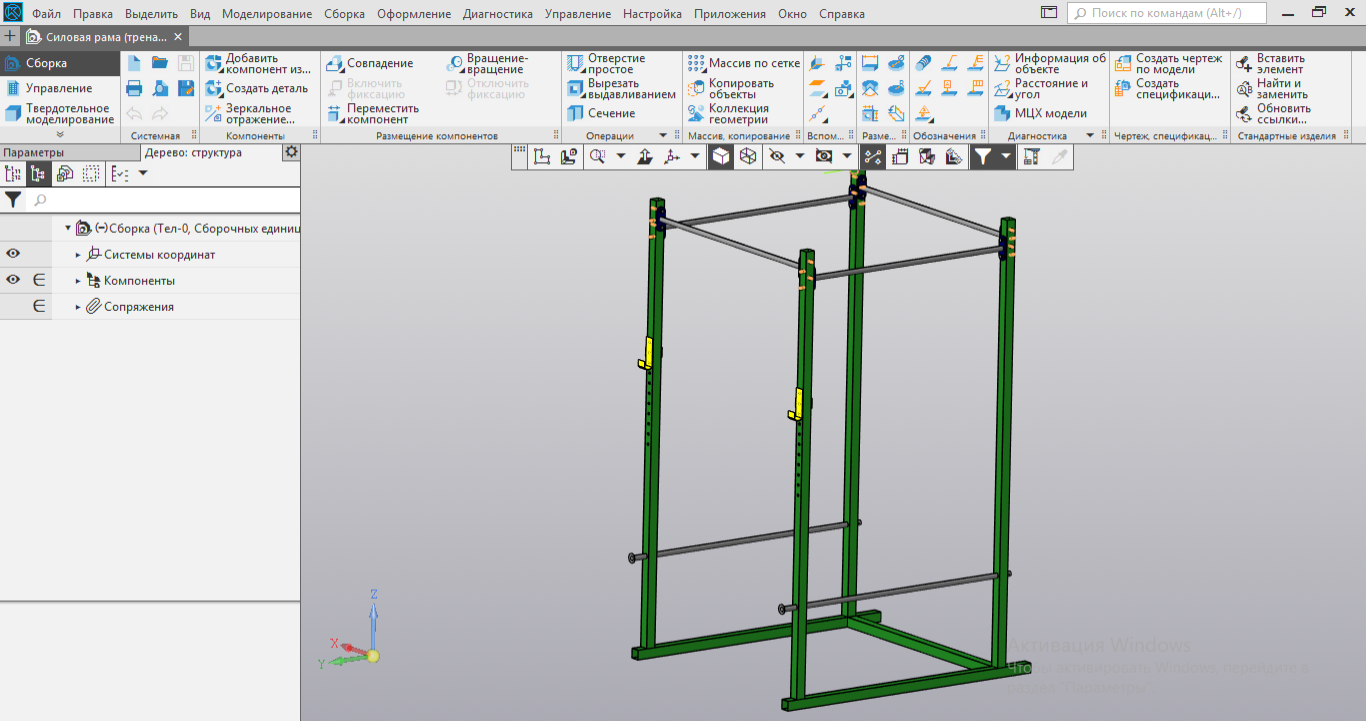Click the tree search field

163,200
